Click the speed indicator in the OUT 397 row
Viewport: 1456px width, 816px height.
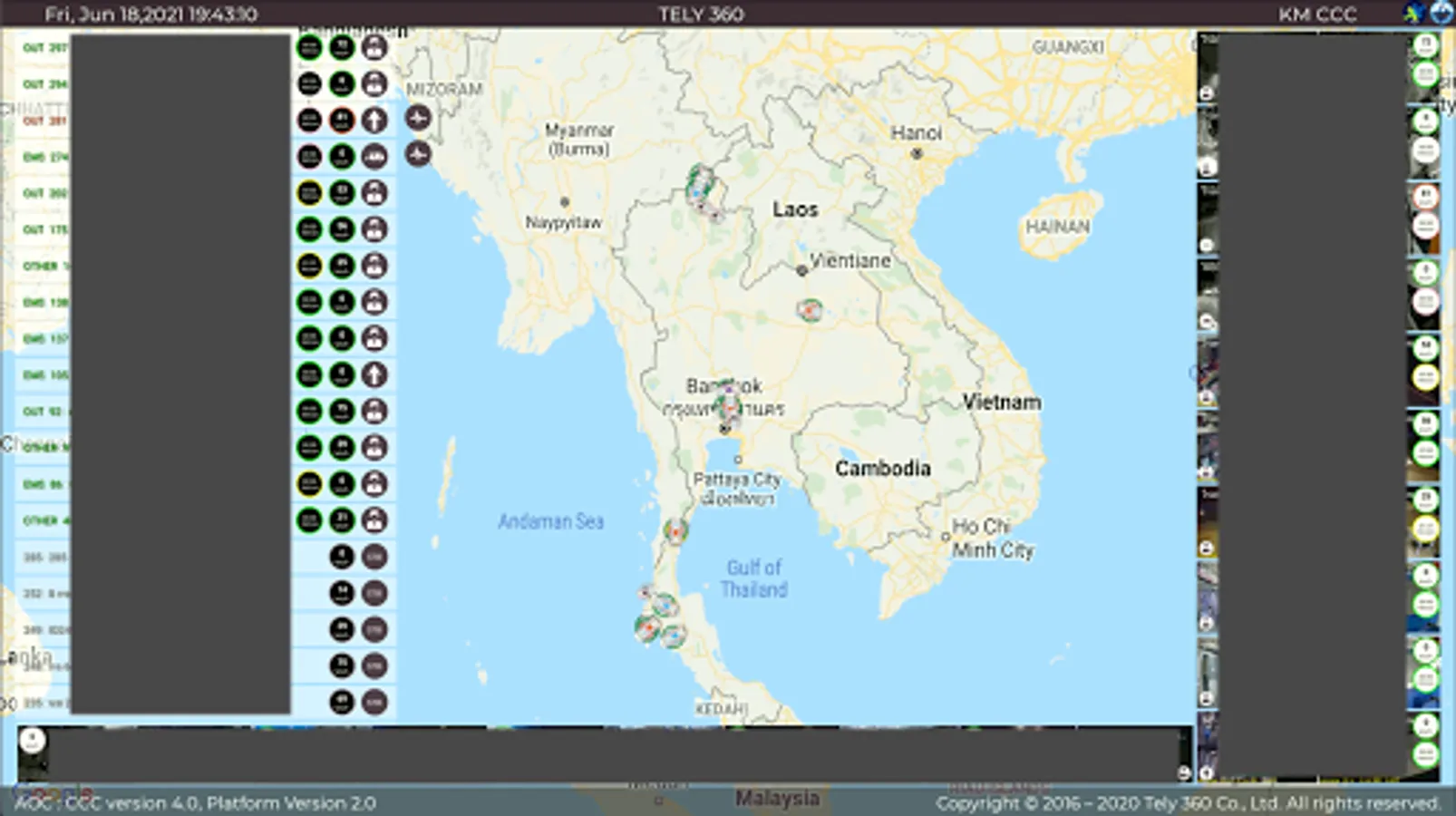(342, 47)
